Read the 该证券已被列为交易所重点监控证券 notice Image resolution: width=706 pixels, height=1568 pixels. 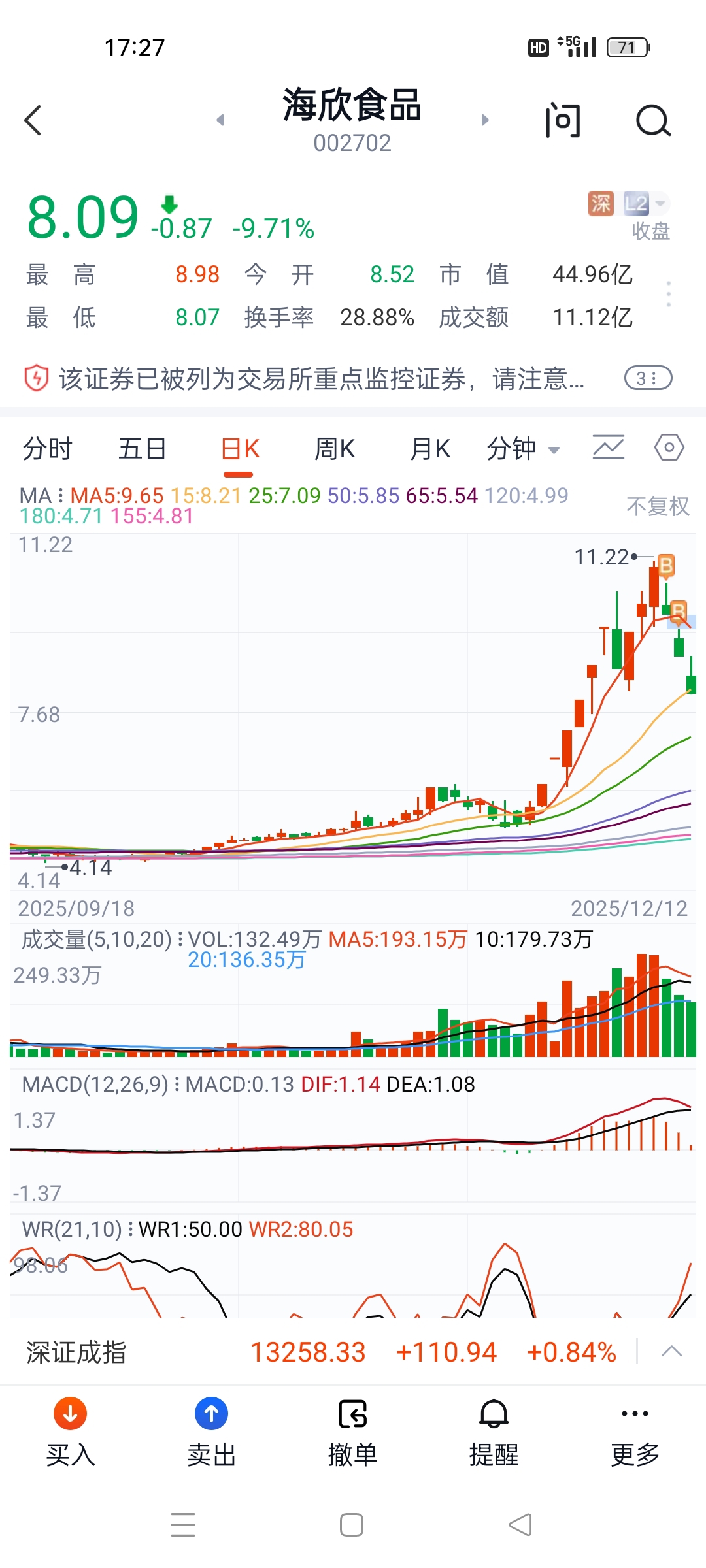[321, 378]
